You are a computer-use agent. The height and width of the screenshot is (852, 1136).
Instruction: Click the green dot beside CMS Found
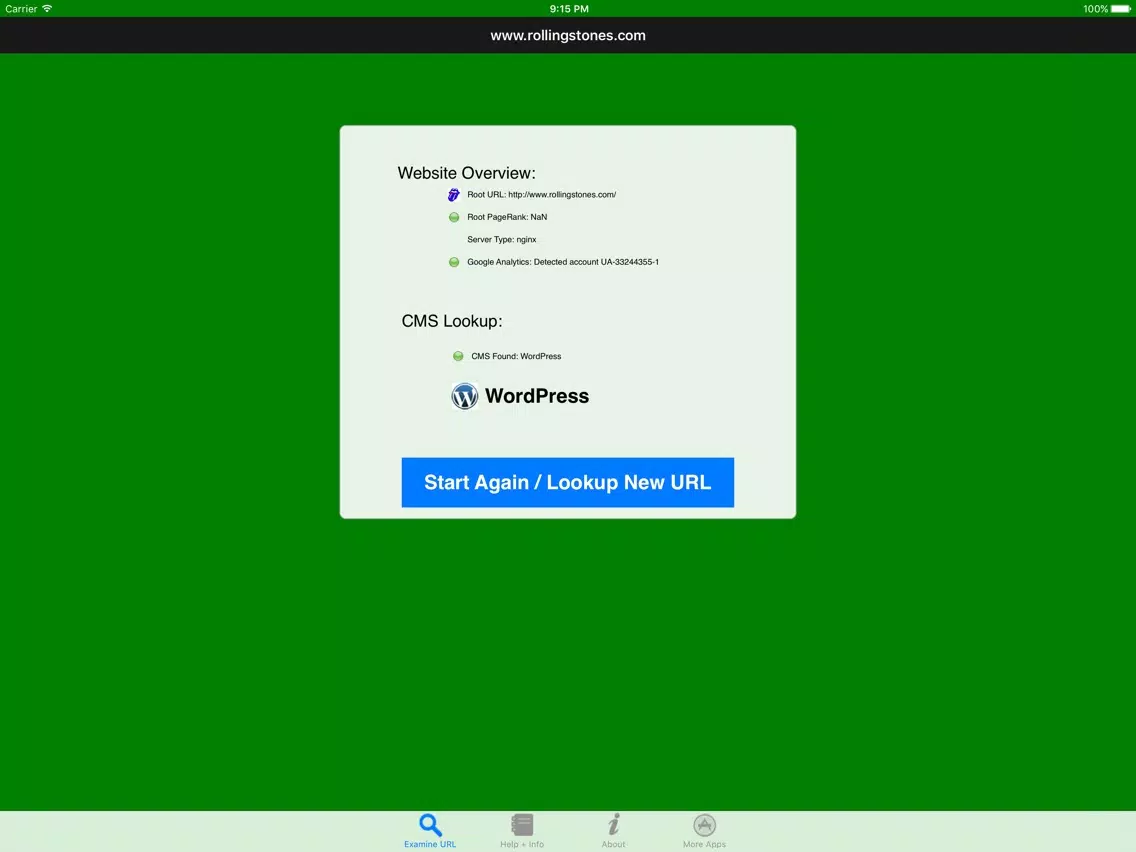pyautogui.click(x=458, y=356)
